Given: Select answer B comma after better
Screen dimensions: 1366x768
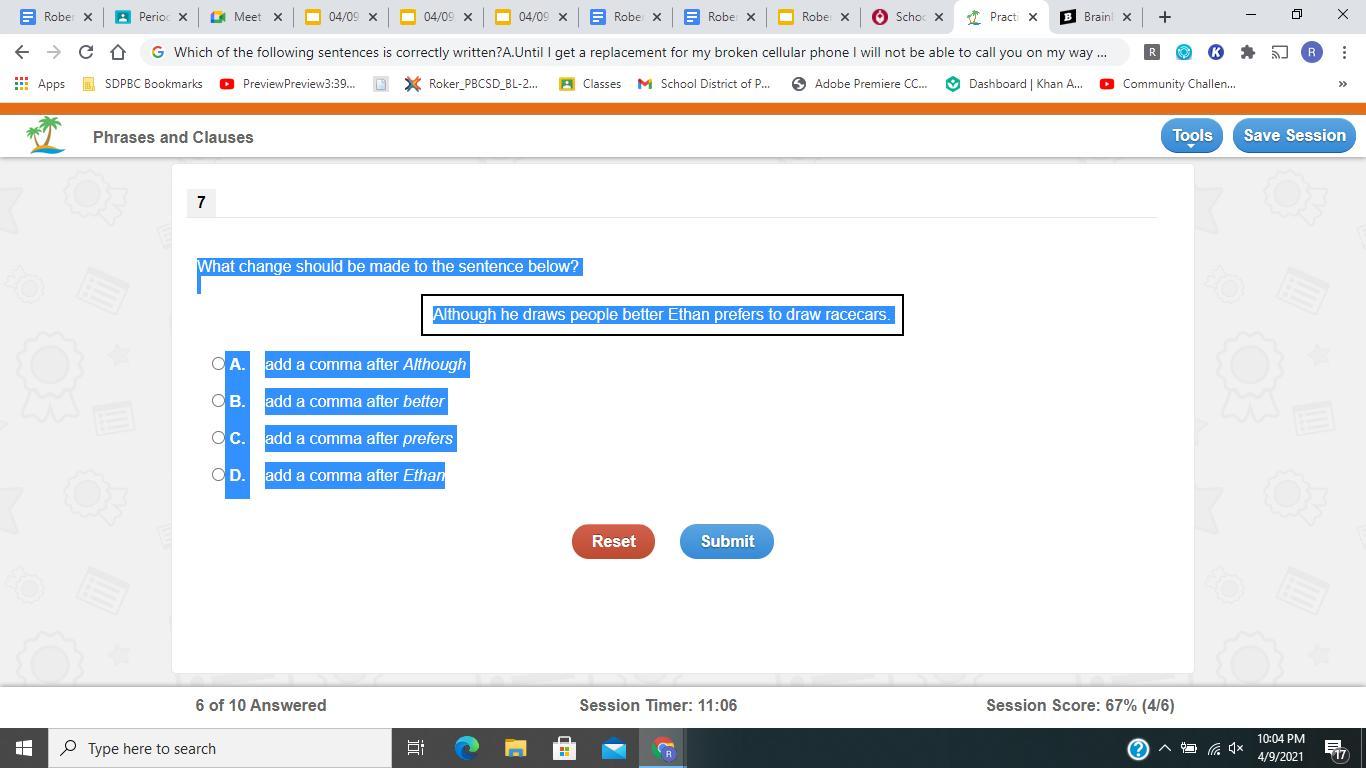Looking at the screenshot, I should pos(218,401).
